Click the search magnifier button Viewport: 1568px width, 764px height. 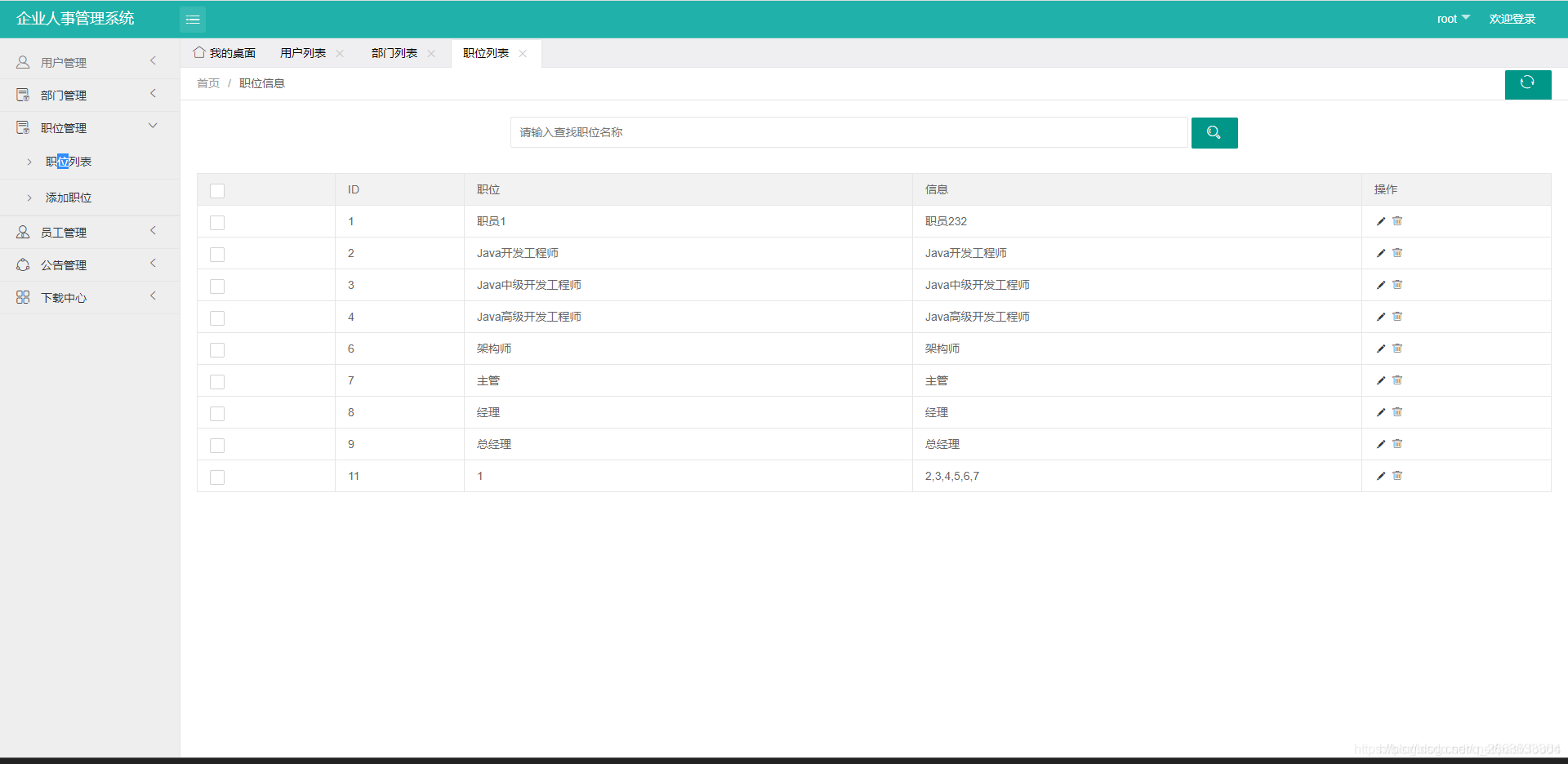1214,133
